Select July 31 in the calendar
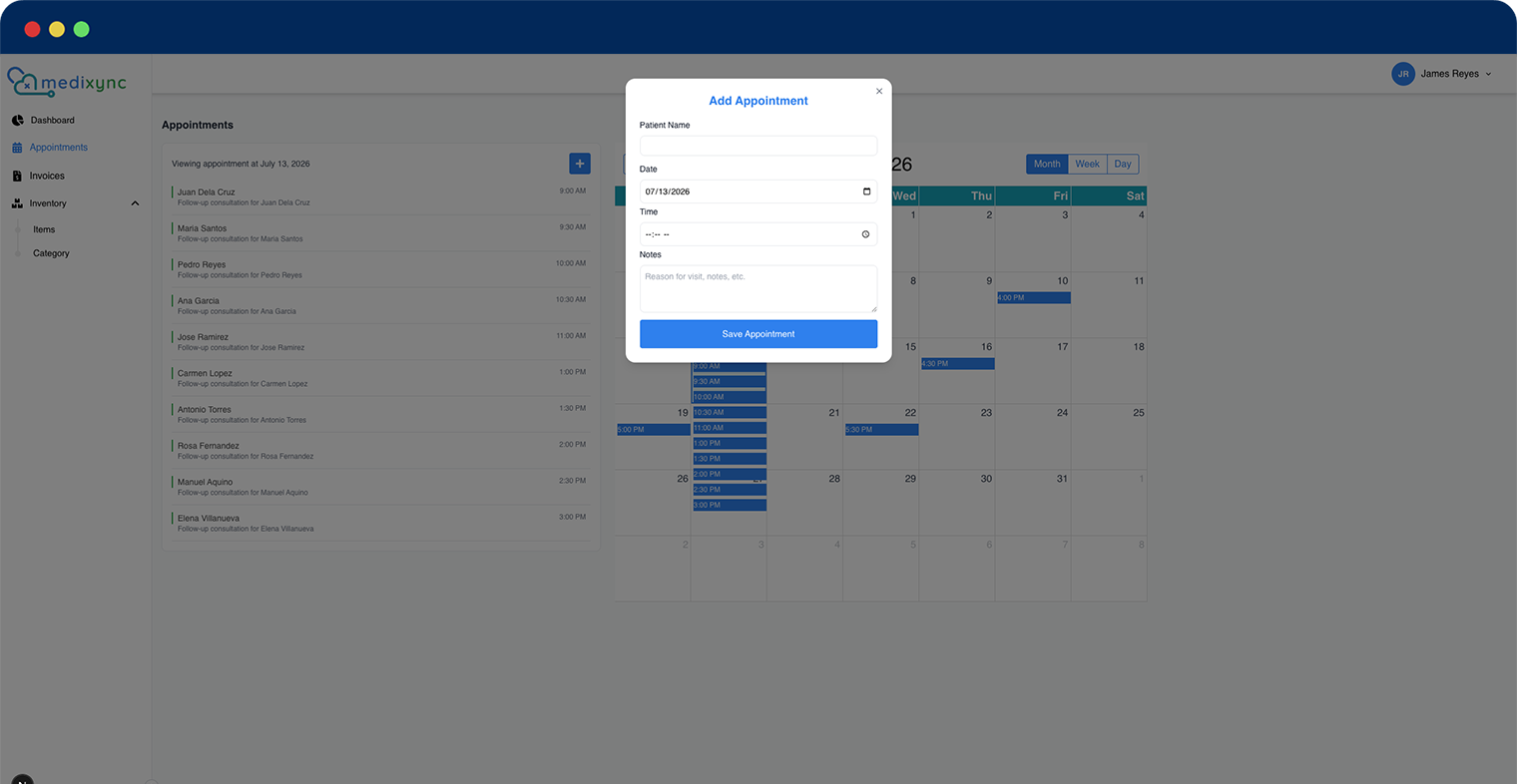 [1033, 503]
